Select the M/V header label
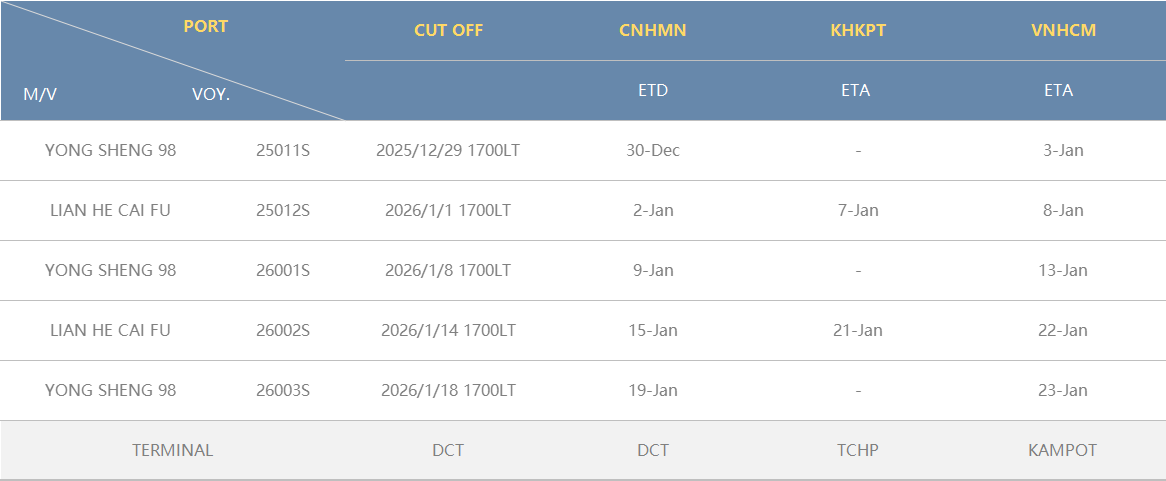 (40, 94)
